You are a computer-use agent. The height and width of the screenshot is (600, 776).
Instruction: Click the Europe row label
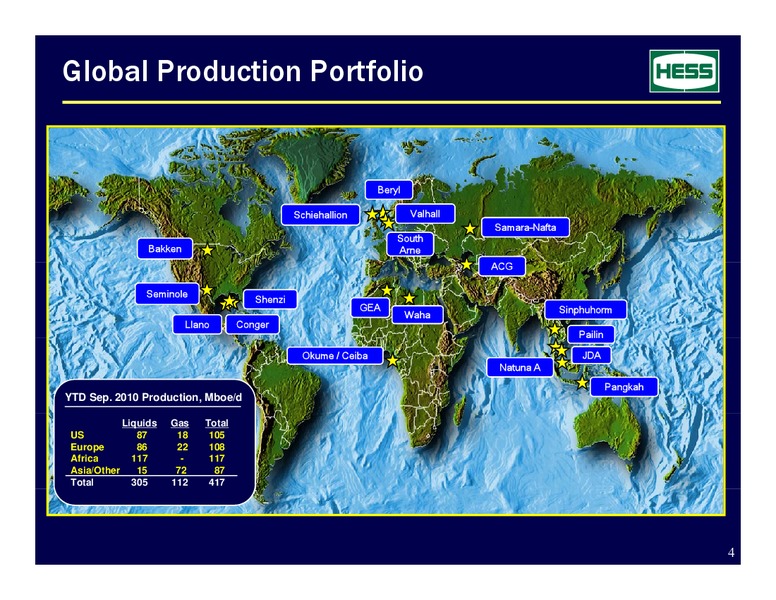[x=87, y=447]
